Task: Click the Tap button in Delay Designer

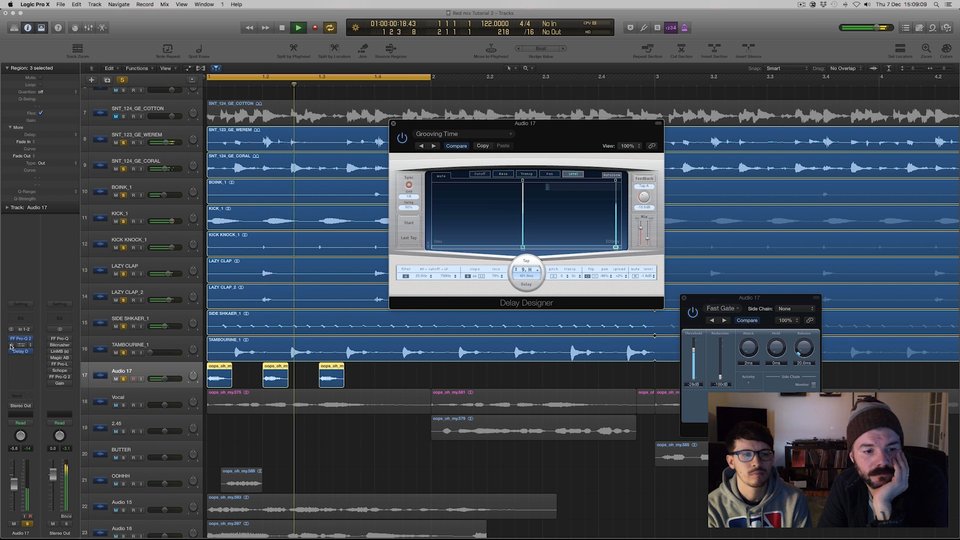Action: coord(526,262)
